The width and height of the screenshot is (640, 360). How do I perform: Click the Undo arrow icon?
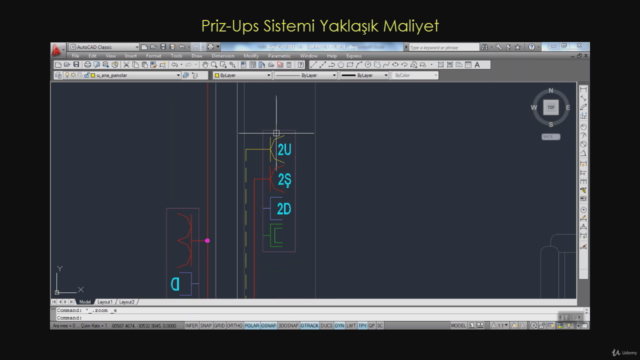coord(175,65)
